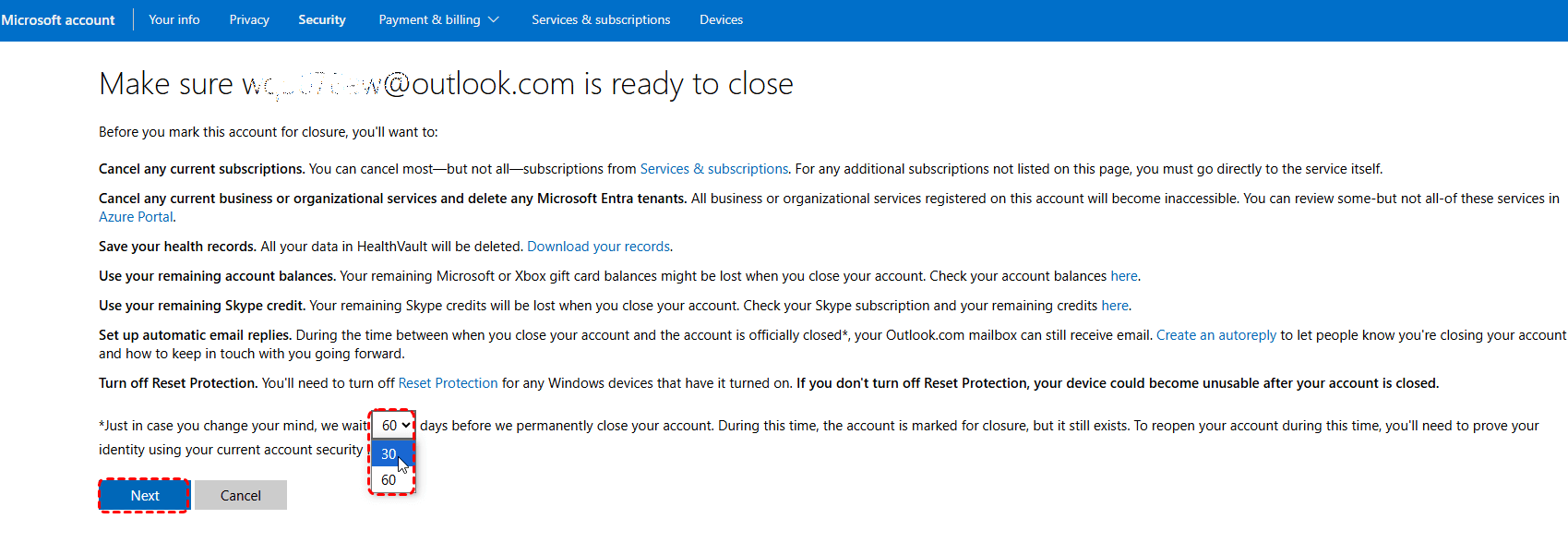The image size is (1568, 543).
Task: Open the Azure Portal link
Action: click(x=136, y=217)
